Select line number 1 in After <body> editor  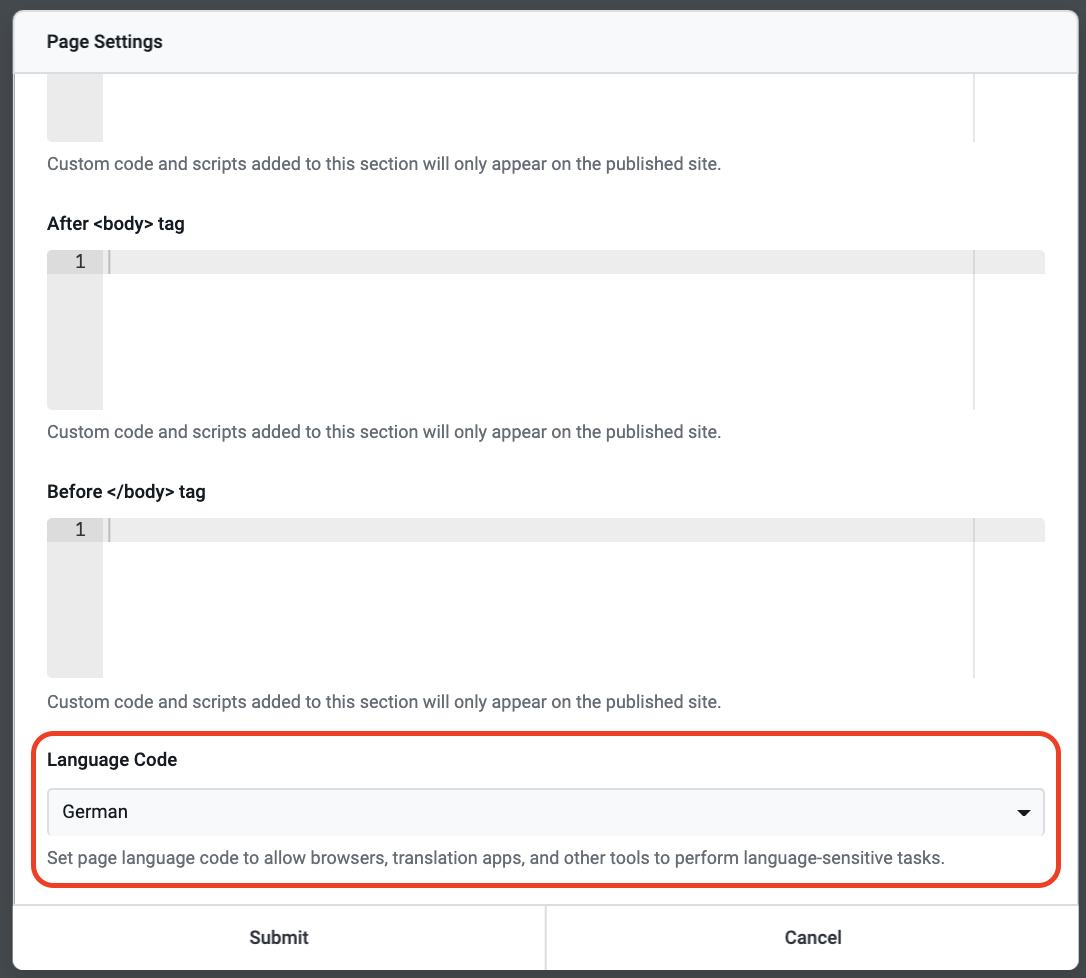point(80,262)
